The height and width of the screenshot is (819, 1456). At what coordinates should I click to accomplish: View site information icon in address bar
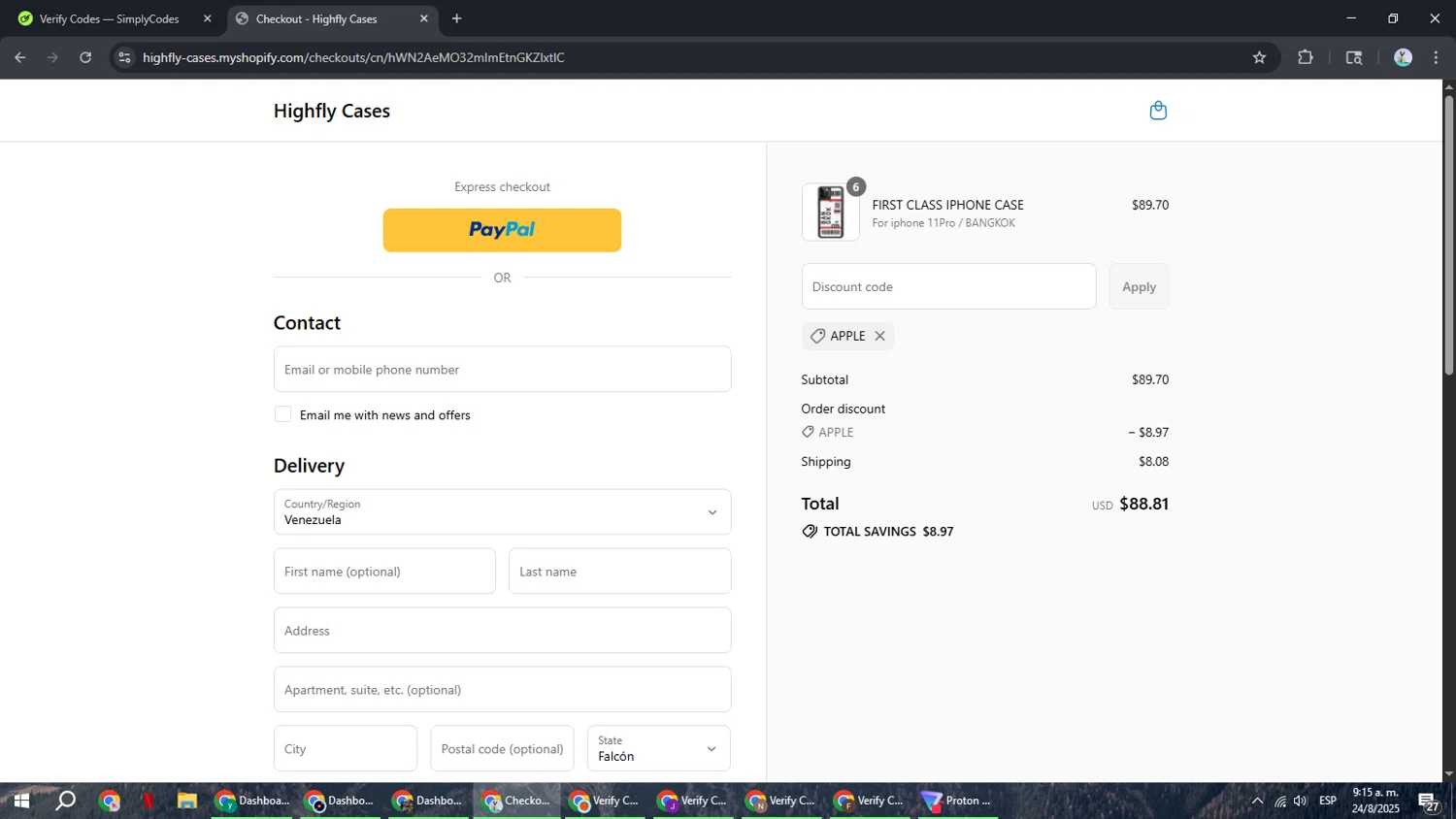point(124,57)
